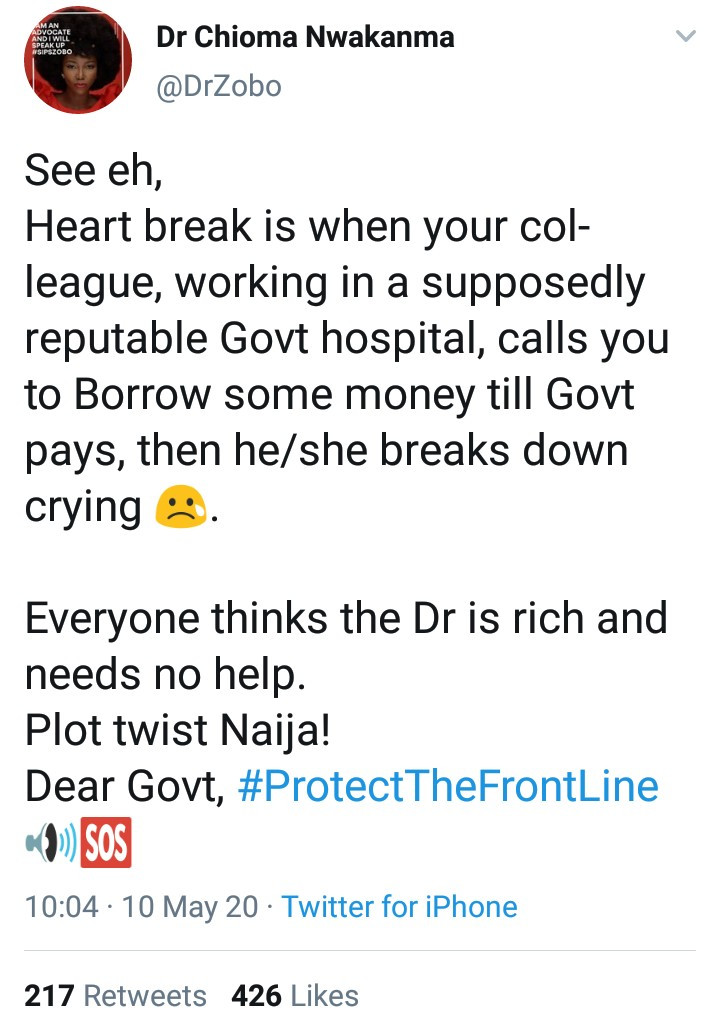Viewport: 720px width, 1017px height.
Task: Open Dr Chioma Nwakanma's profile picture
Action: [78, 60]
